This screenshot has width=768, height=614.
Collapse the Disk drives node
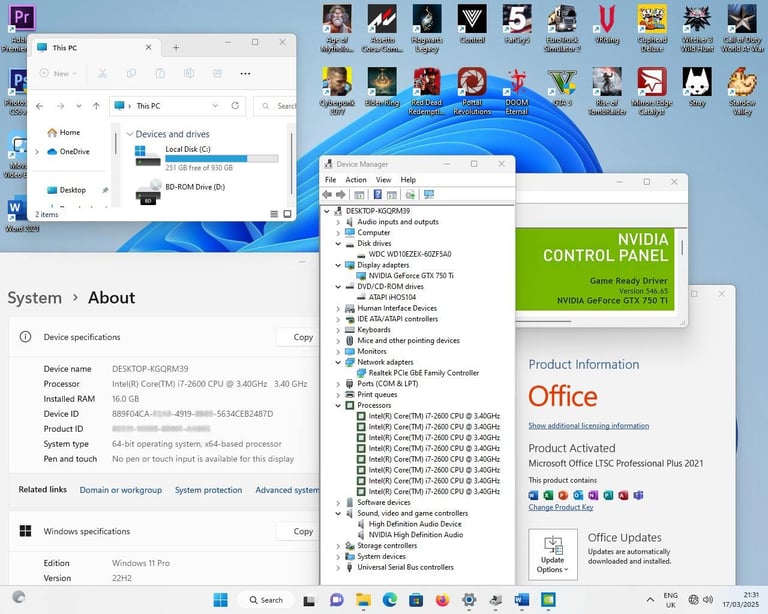tap(338, 243)
